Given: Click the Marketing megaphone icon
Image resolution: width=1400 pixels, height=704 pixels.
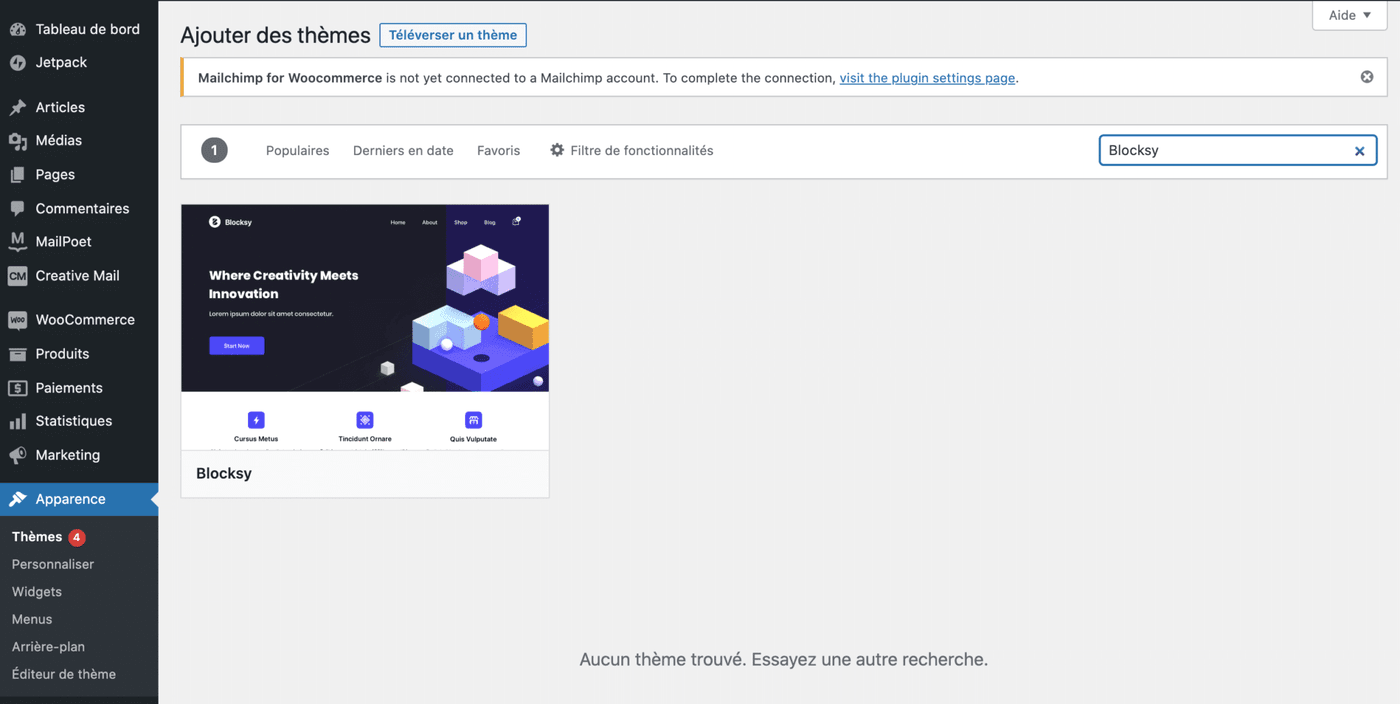Looking at the screenshot, I should pyautogui.click(x=17, y=455).
